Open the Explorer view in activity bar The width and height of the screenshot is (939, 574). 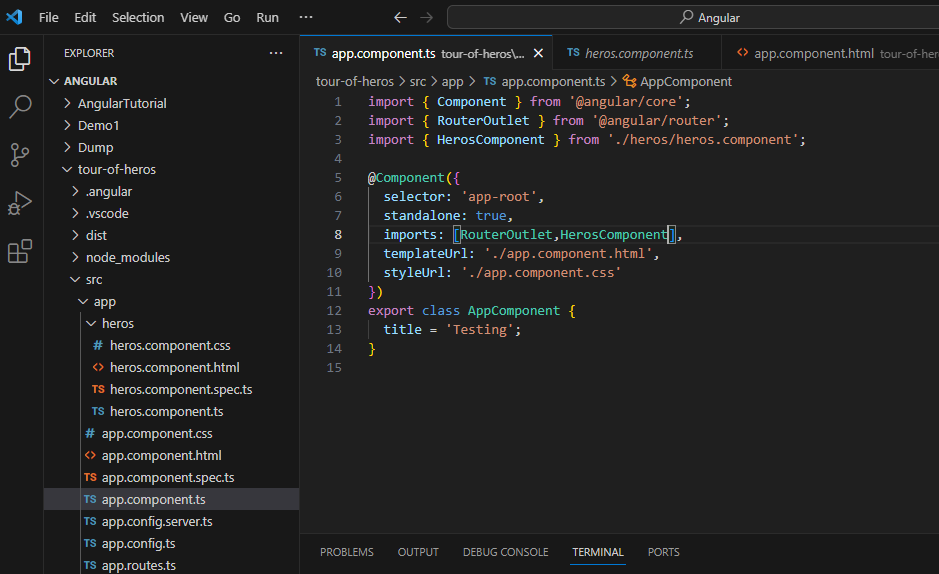(x=20, y=59)
